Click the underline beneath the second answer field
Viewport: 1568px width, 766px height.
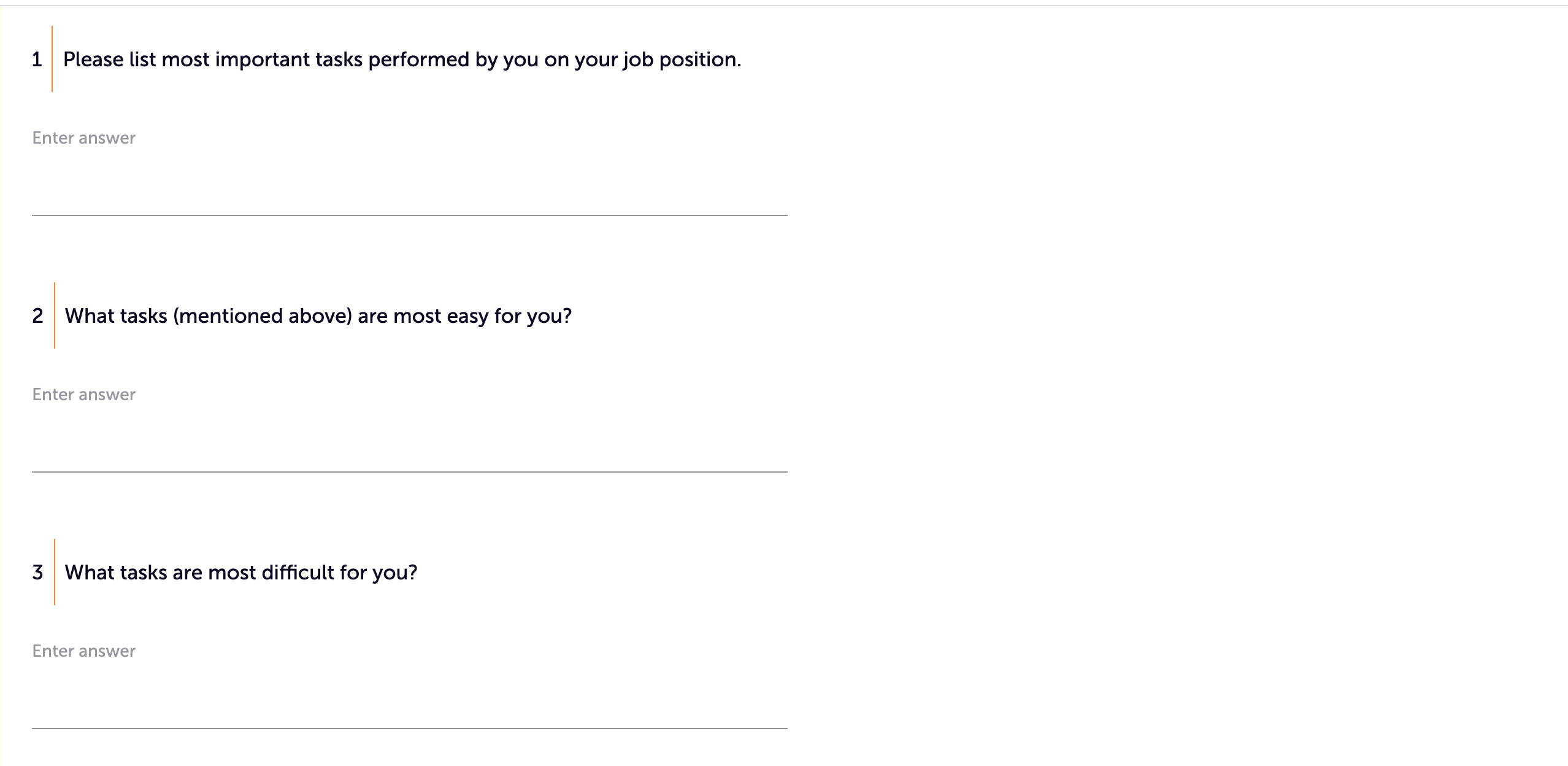[409, 471]
